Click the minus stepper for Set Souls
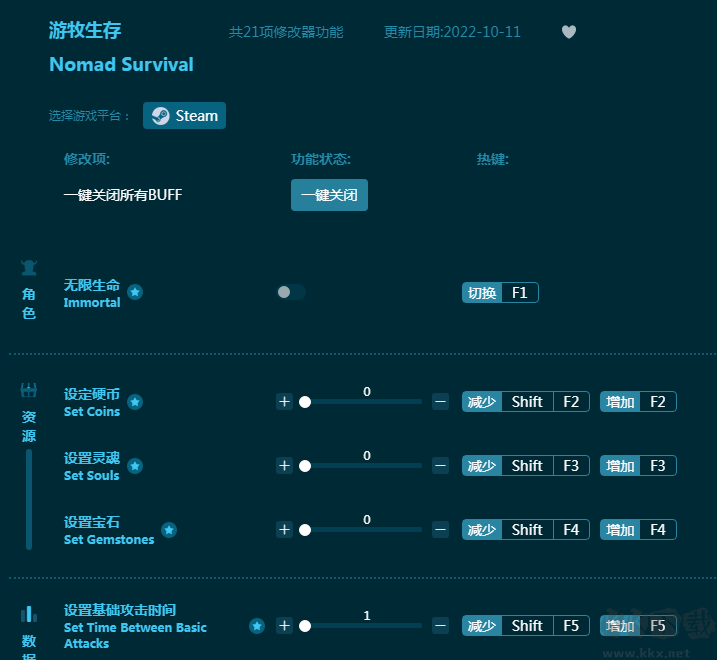717x660 pixels. (x=440, y=466)
